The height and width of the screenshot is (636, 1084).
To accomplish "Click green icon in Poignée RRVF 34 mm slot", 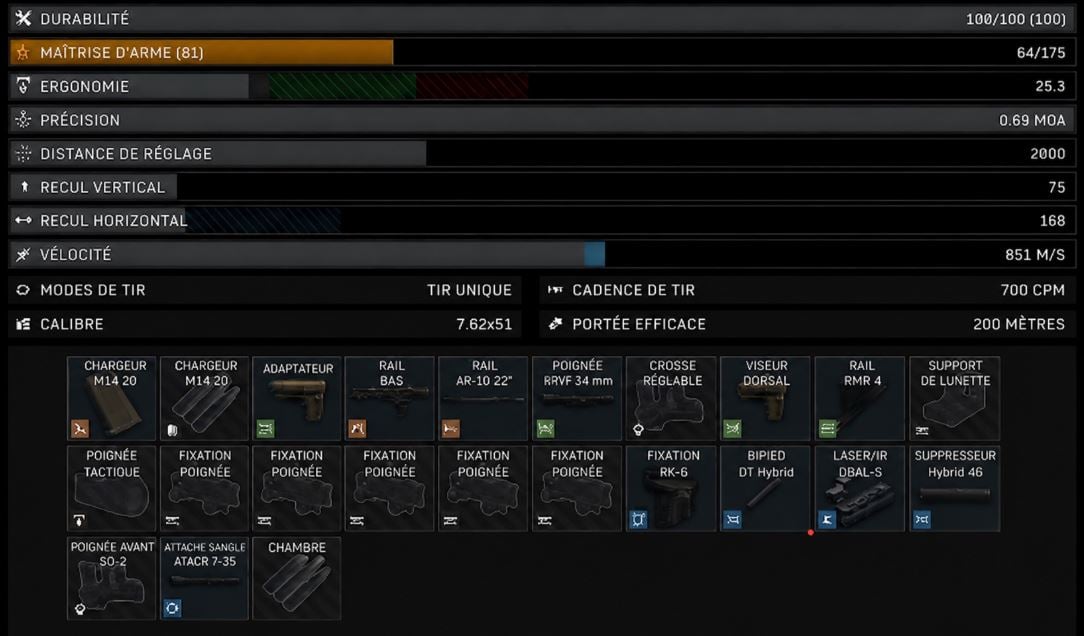I will pyautogui.click(x=545, y=429).
